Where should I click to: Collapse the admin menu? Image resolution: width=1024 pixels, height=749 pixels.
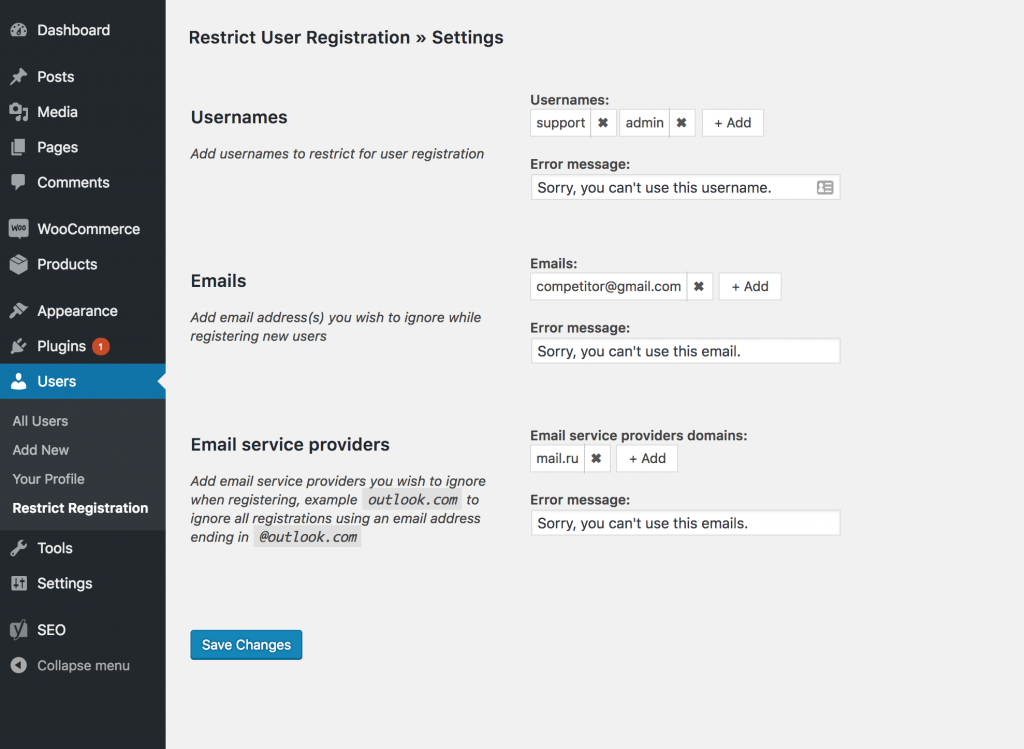(x=71, y=665)
